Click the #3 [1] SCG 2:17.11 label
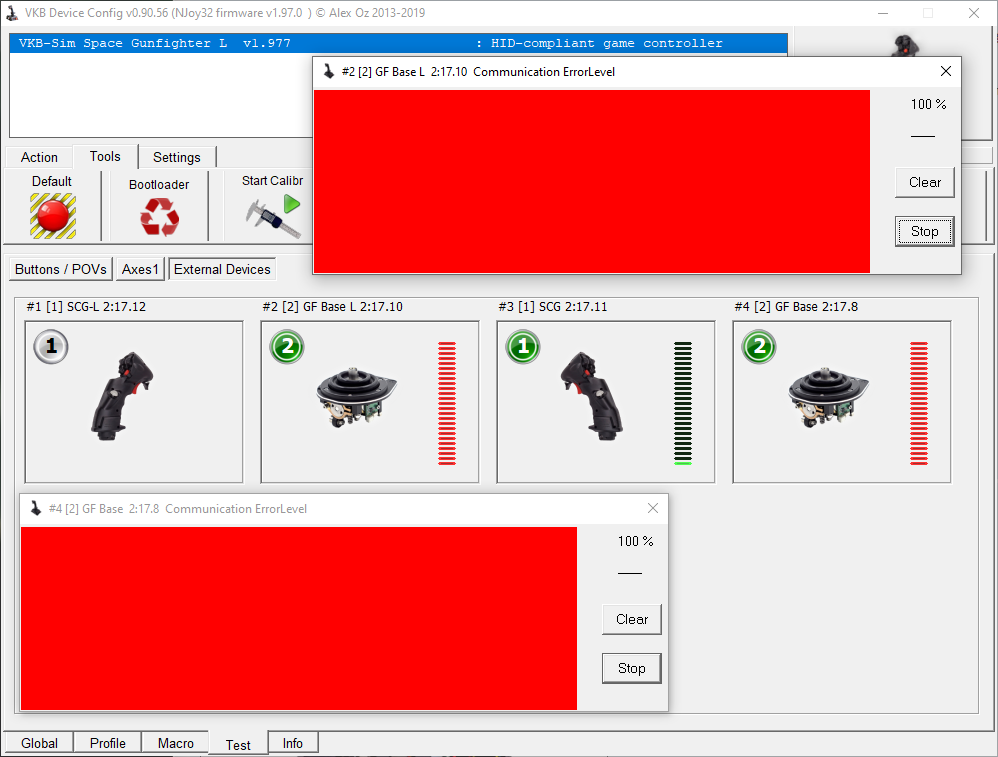This screenshot has width=998, height=757. [552, 307]
